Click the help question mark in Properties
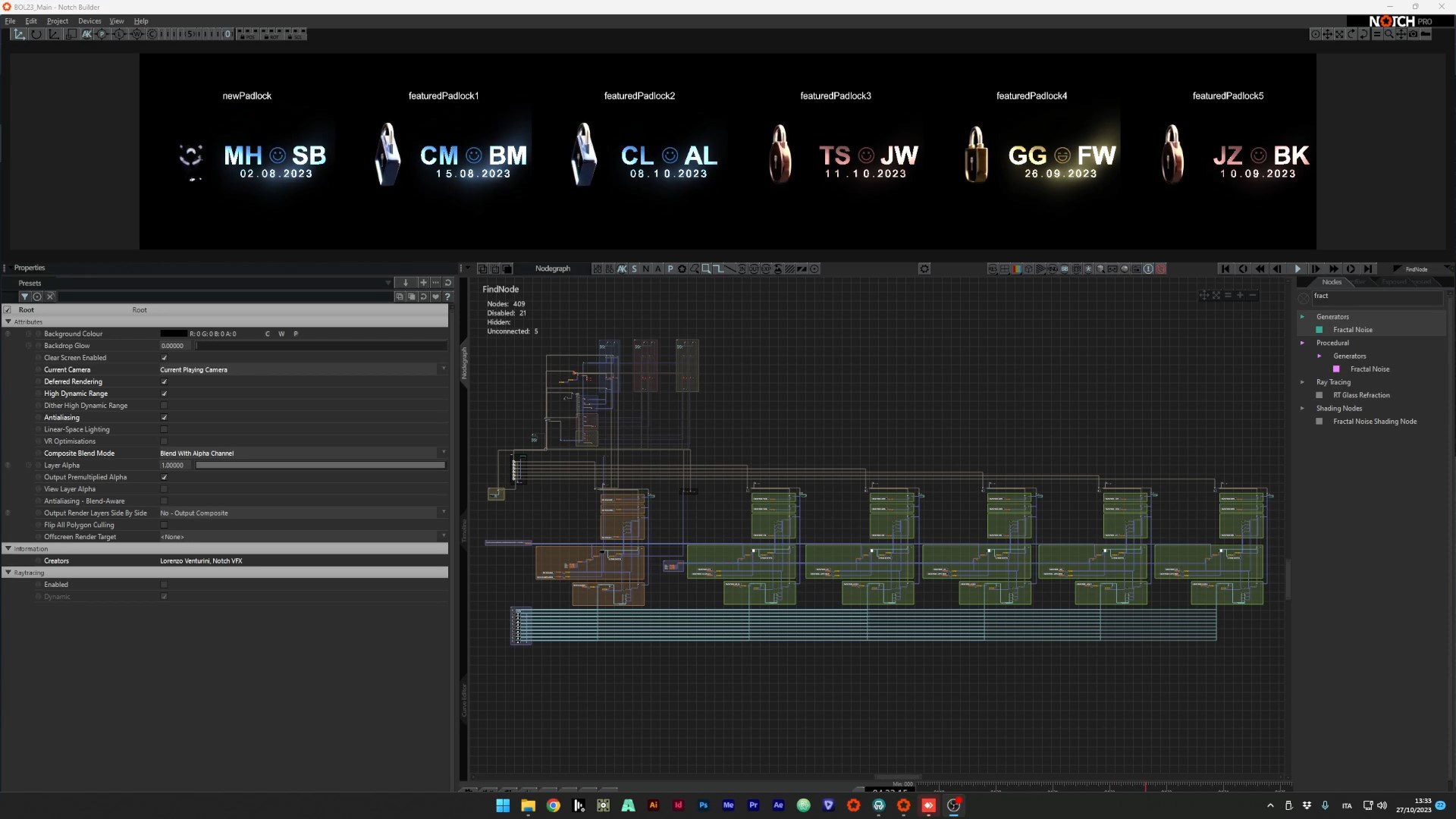 [447, 297]
